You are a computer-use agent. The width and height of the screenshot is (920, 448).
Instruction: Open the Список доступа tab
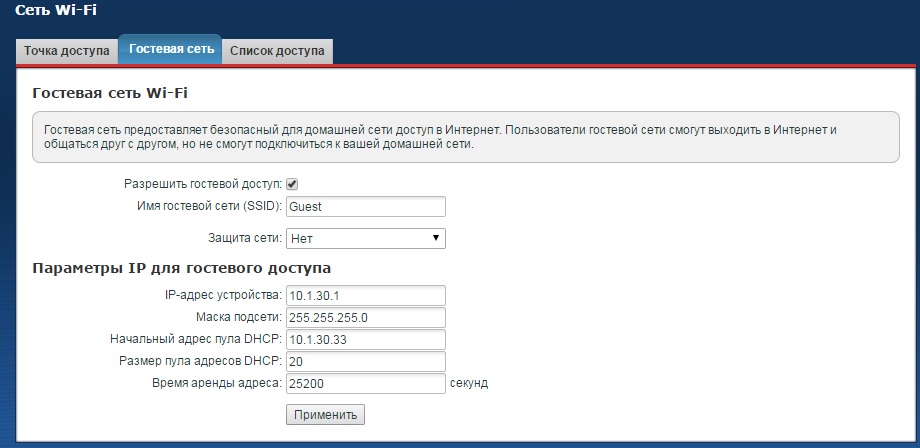tap(277, 50)
